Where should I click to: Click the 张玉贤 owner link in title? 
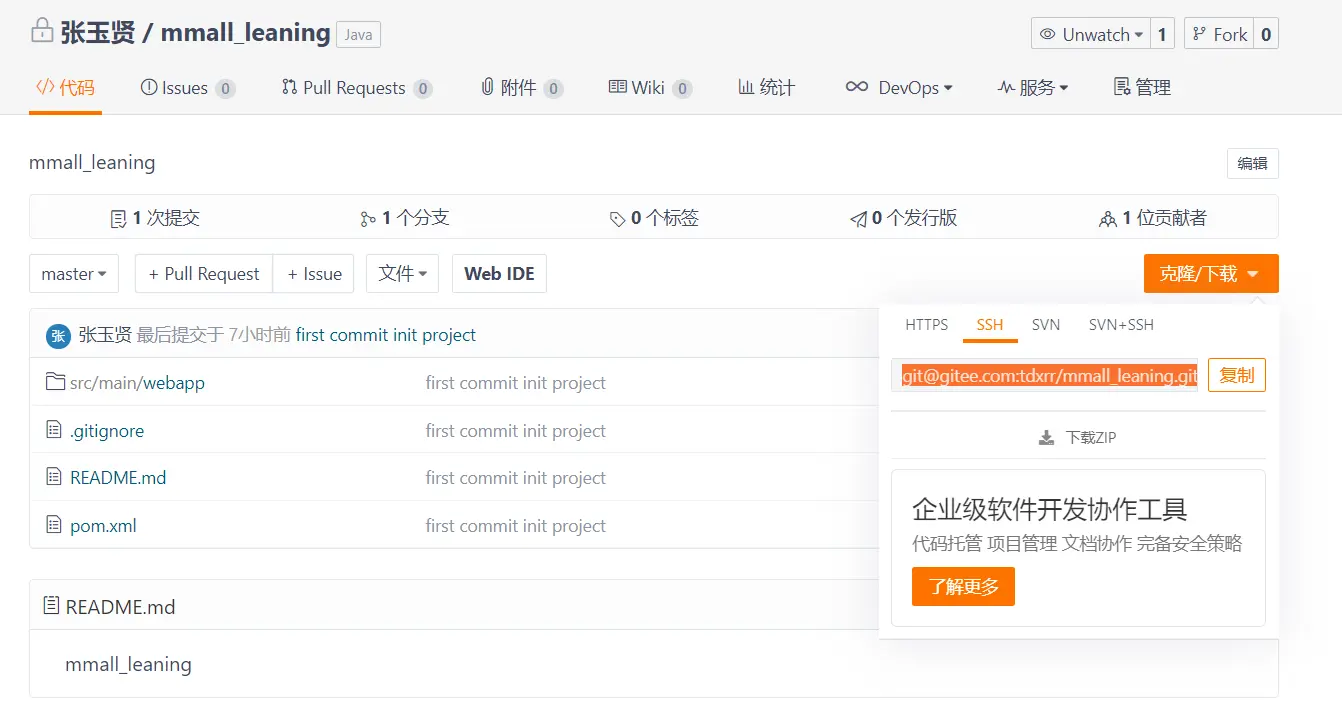97,33
